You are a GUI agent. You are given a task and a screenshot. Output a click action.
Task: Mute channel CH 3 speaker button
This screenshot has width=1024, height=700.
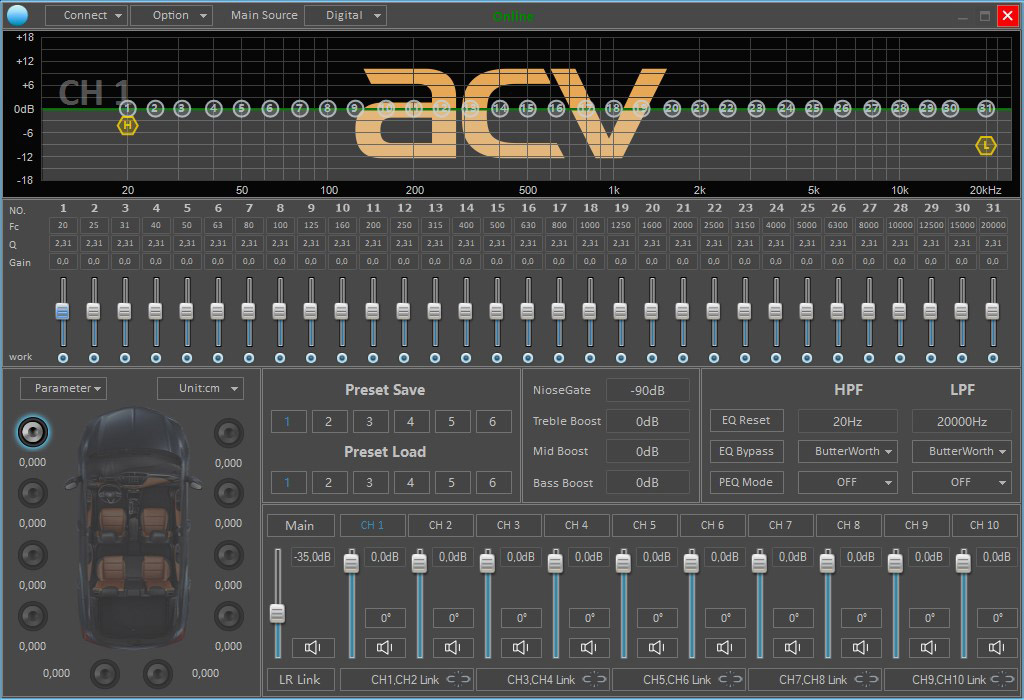click(x=520, y=647)
